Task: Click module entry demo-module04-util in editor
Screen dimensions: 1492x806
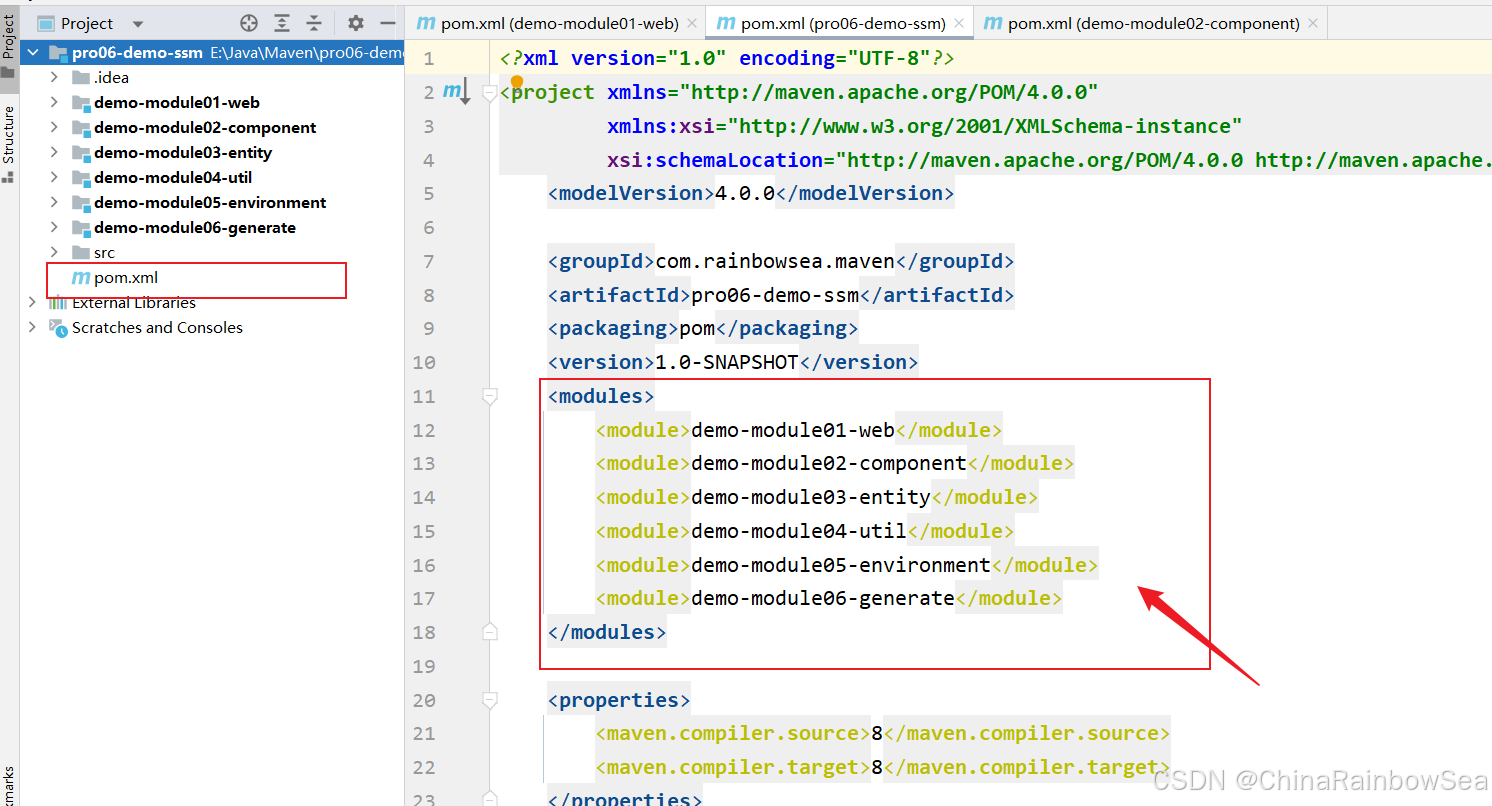Action: pos(799,531)
